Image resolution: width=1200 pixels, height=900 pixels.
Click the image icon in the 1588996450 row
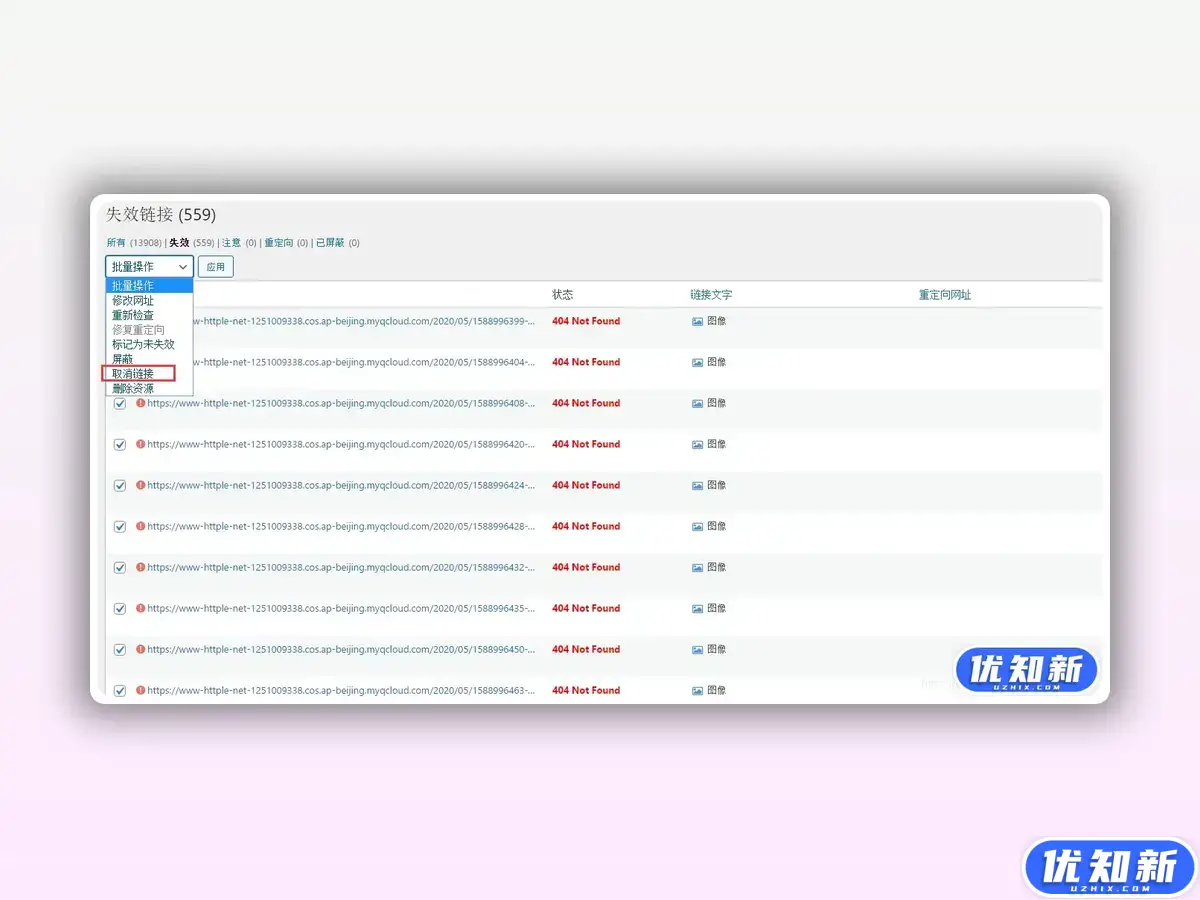(698, 650)
